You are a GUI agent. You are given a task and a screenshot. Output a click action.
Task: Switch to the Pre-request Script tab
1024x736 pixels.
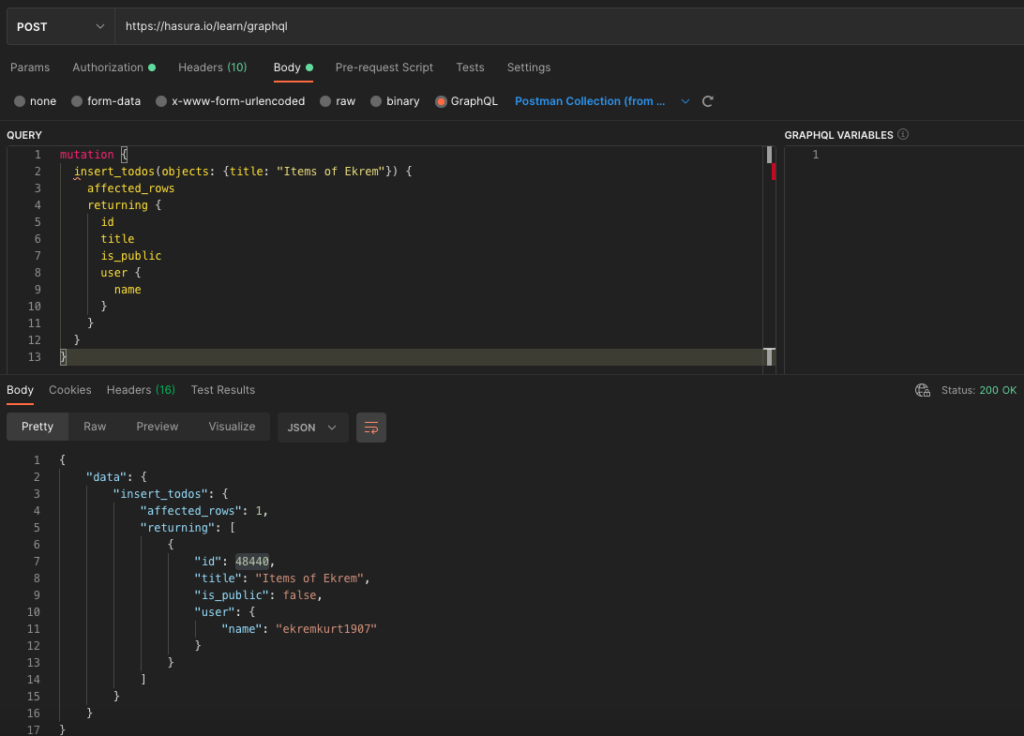(x=384, y=67)
